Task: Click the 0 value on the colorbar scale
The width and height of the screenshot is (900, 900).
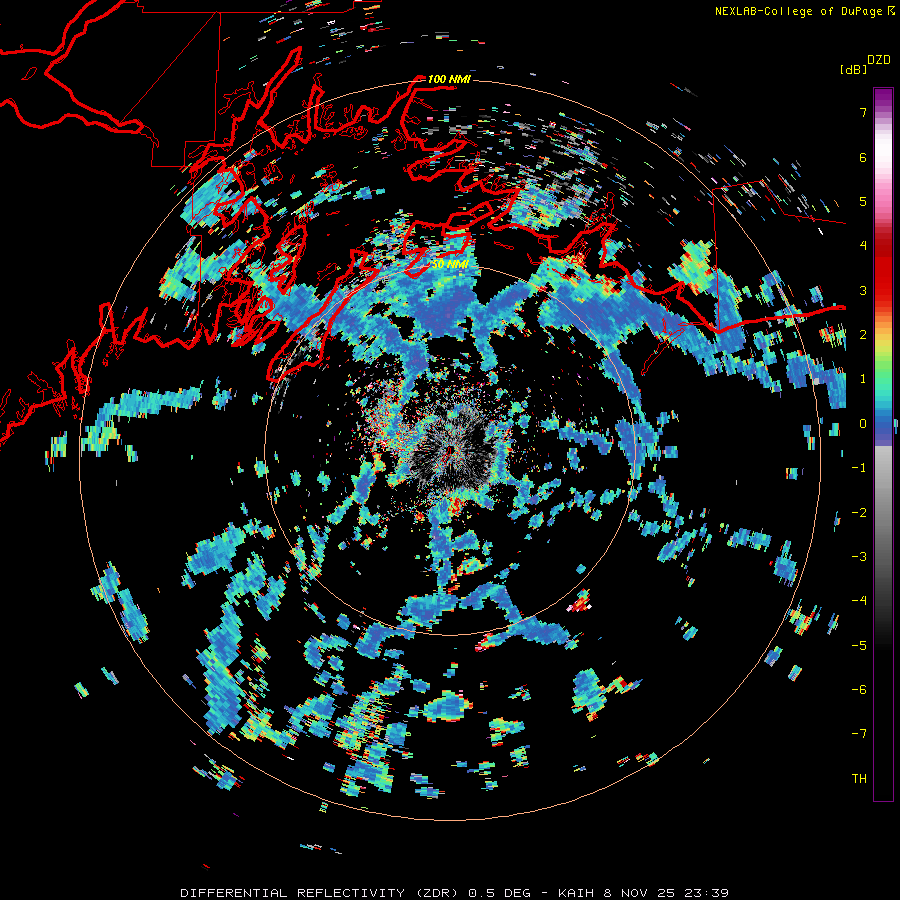Action: point(863,424)
